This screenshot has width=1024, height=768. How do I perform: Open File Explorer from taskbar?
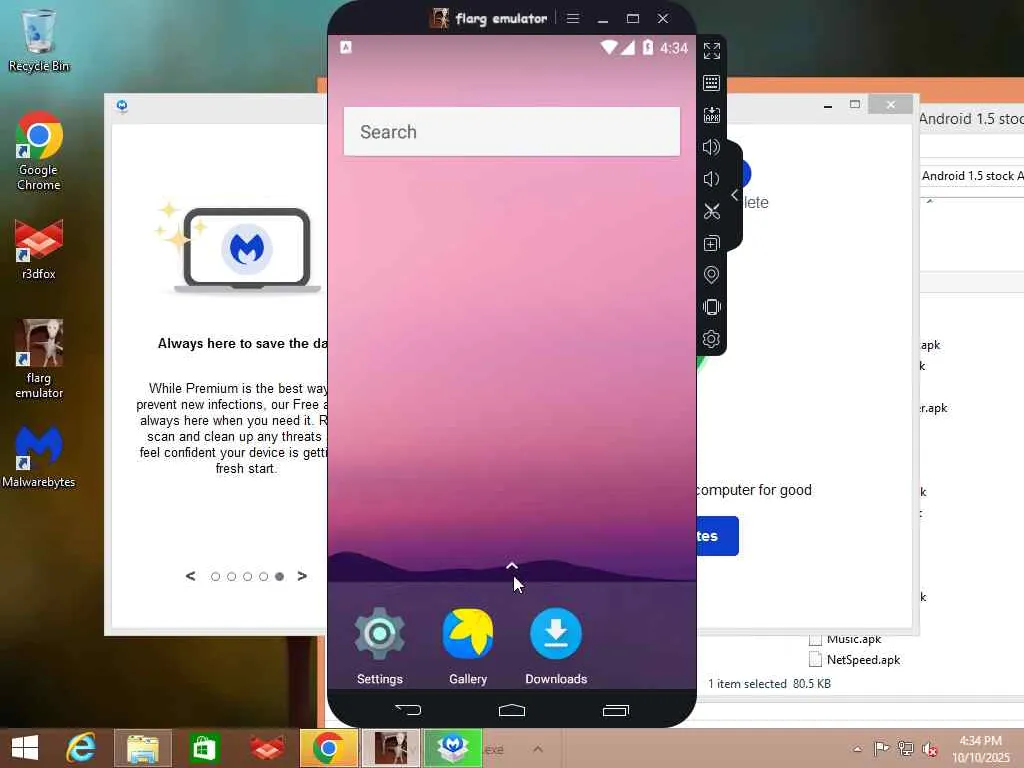(x=142, y=748)
